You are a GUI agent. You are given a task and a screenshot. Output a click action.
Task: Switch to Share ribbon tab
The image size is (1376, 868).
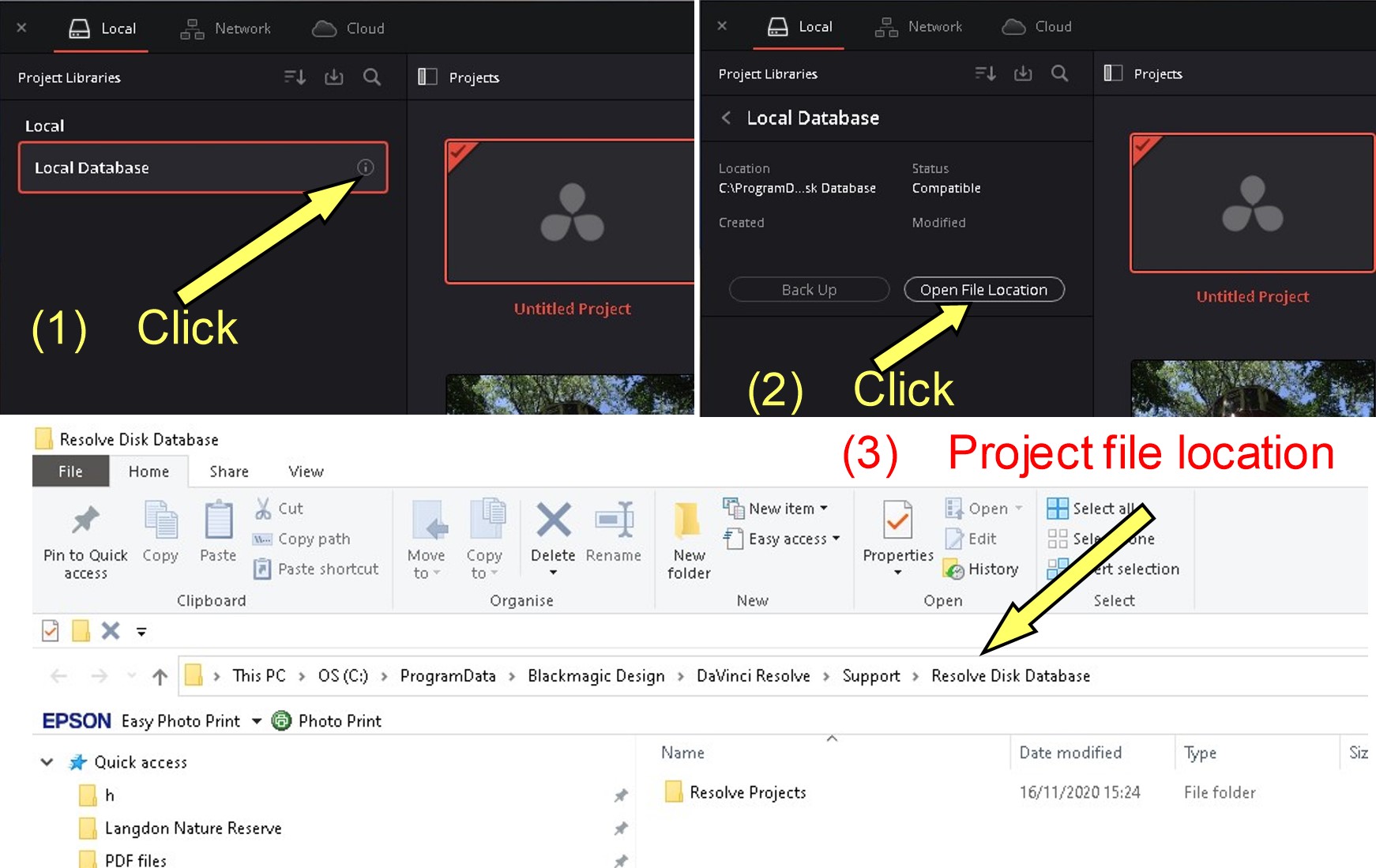229,472
